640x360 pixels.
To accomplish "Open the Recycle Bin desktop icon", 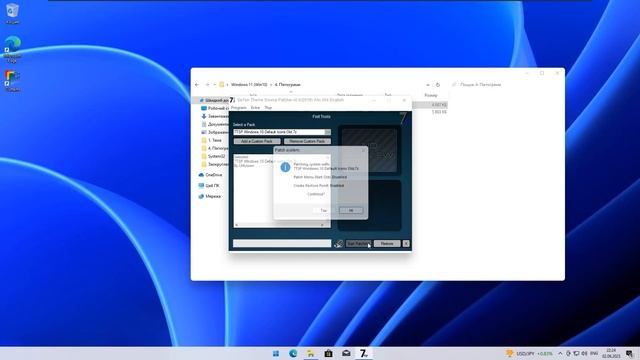I will pos(12,12).
